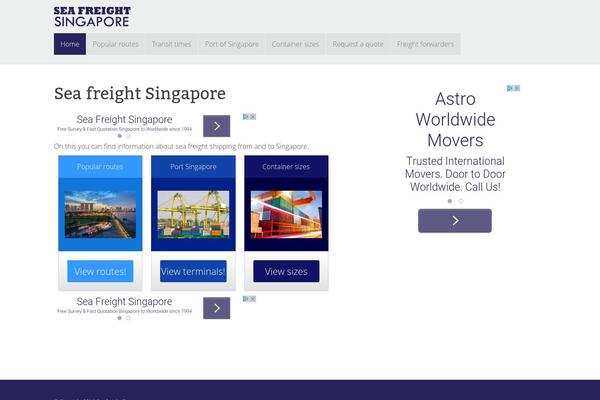
Task: Open AdChoices info on Astro sidebar ad
Action: pos(510,88)
